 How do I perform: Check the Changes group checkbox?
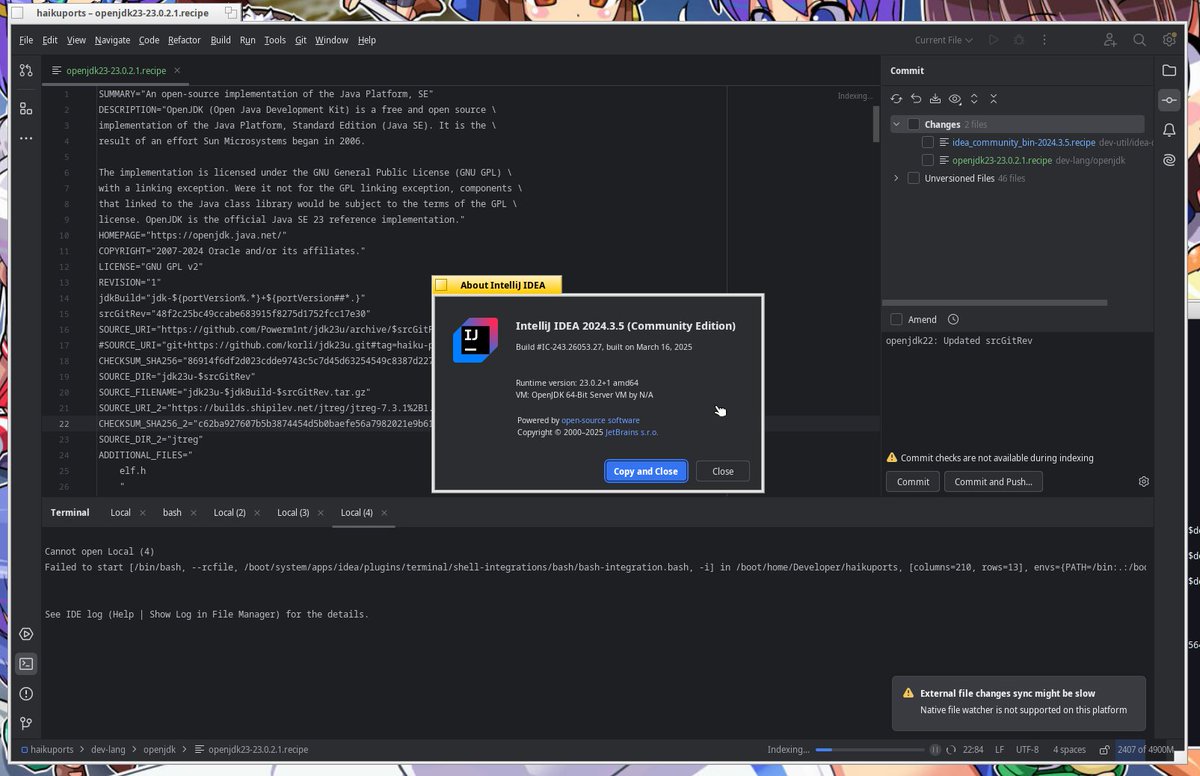click(x=914, y=124)
